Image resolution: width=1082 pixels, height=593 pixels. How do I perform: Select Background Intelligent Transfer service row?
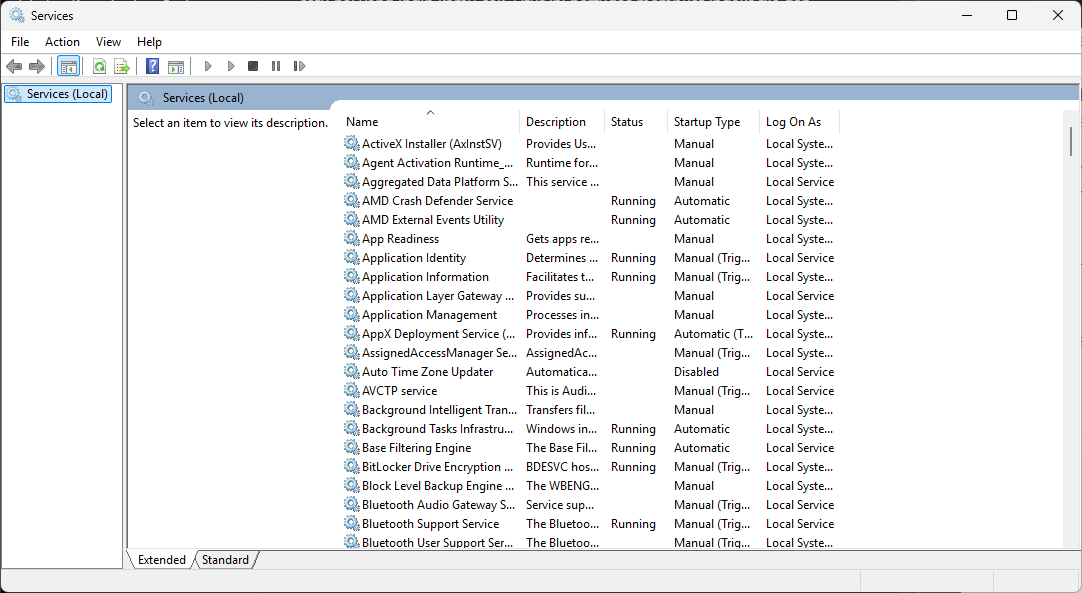point(591,409)
